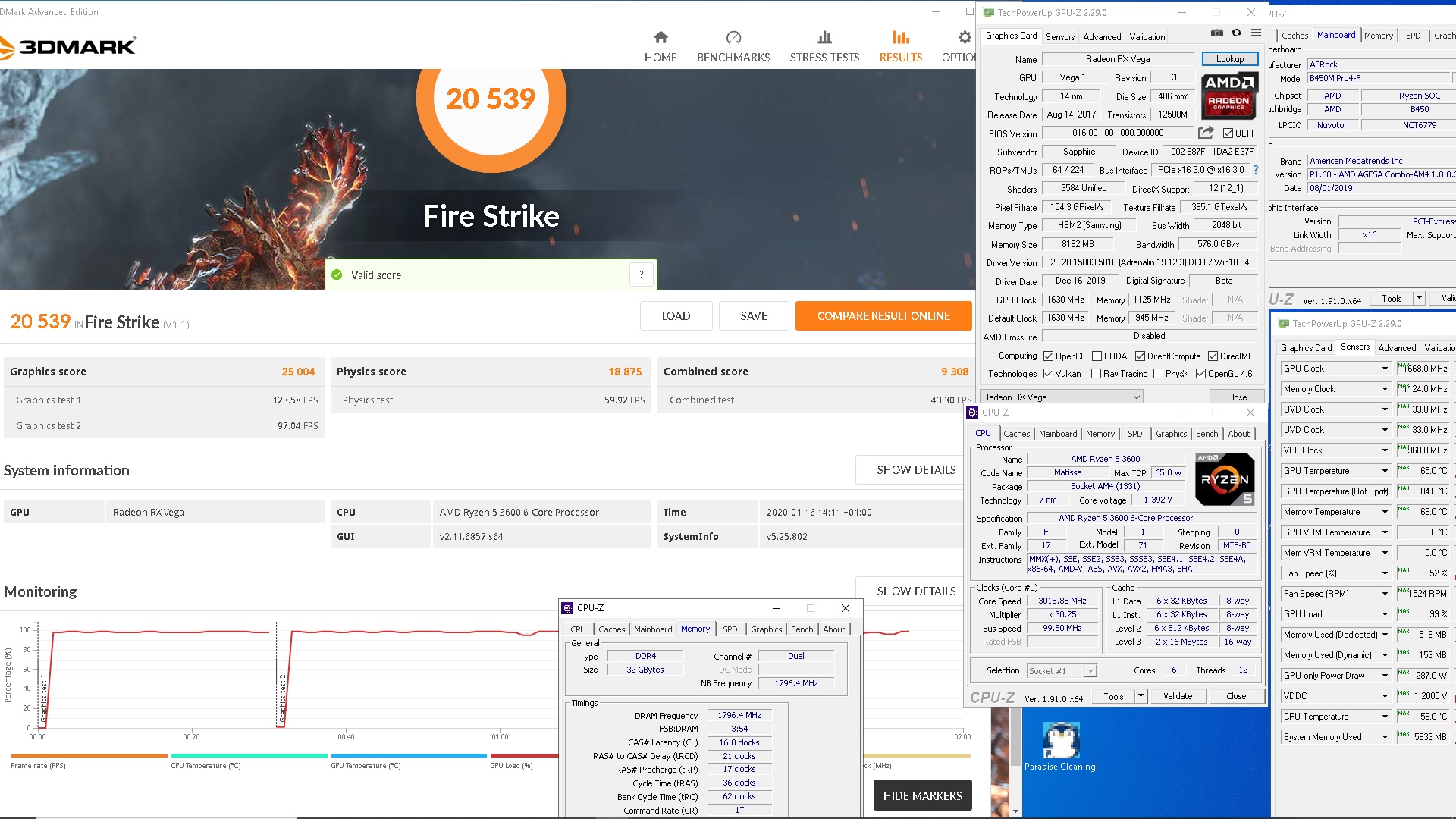The image size is (1456, 819).
Task: Click the CPU Temperature teal legend bar
Action: (x=249, y=755)
